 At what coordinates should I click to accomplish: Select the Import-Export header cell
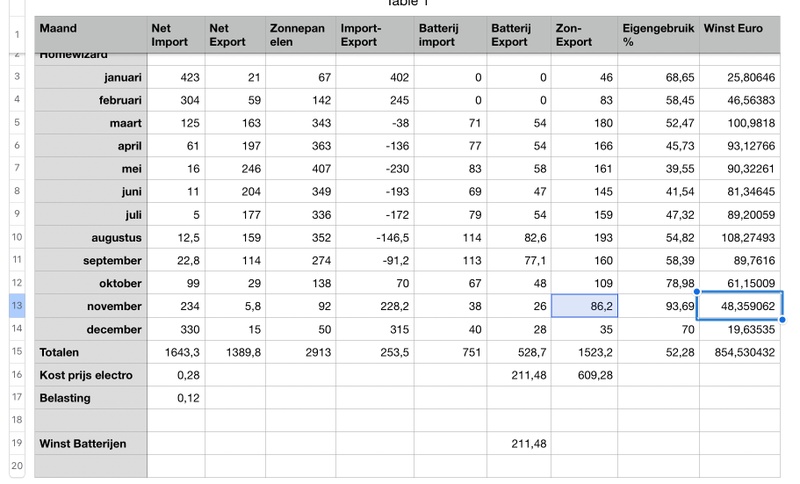[375, 35]
